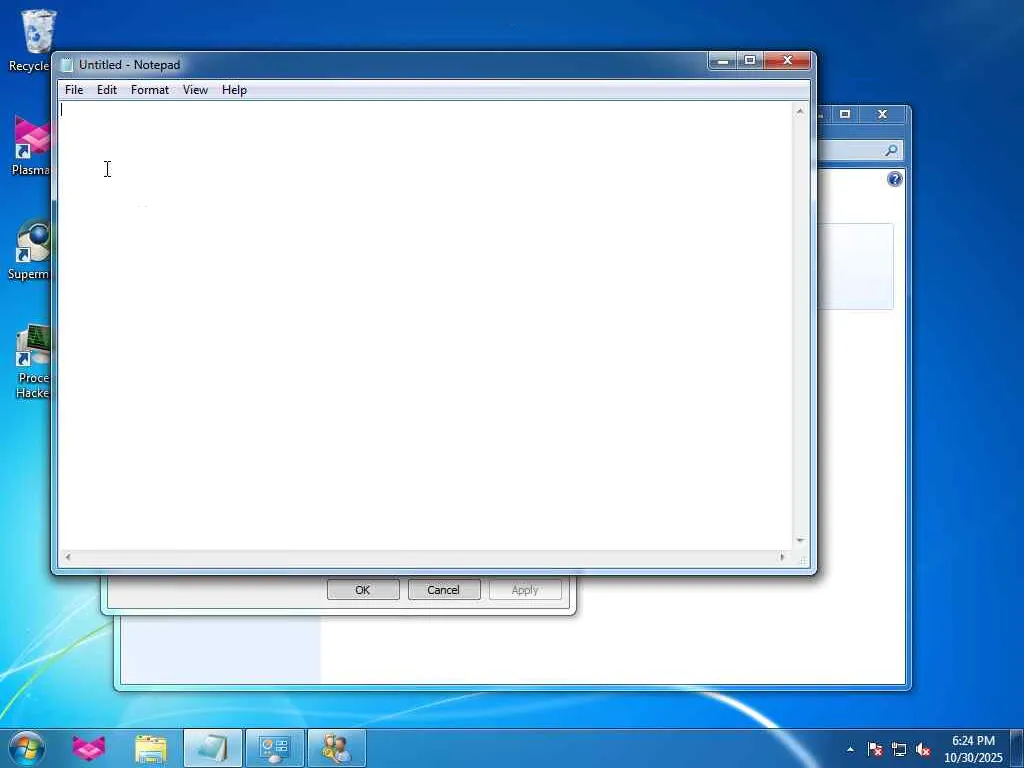Click the network tray icon
Viewport: 1024px width, 768px height.
click(x=899, y=749)
